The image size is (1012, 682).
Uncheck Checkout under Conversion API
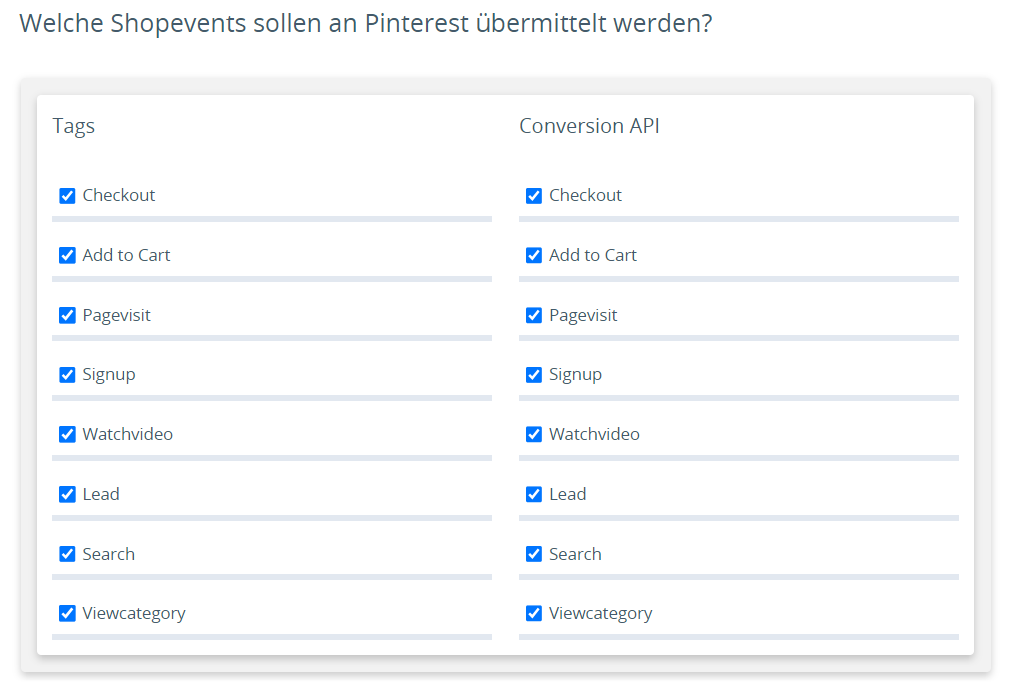point(534,196)
